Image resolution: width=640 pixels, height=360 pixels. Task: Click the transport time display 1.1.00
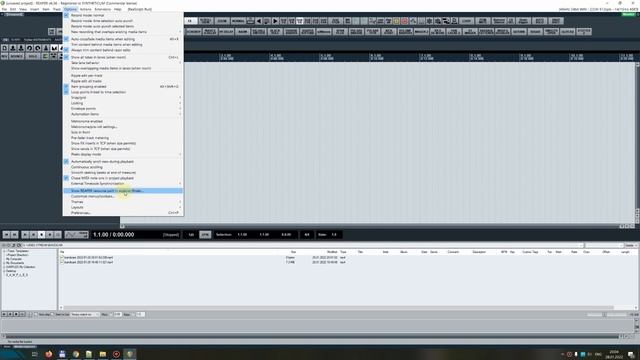pos(113,235)
